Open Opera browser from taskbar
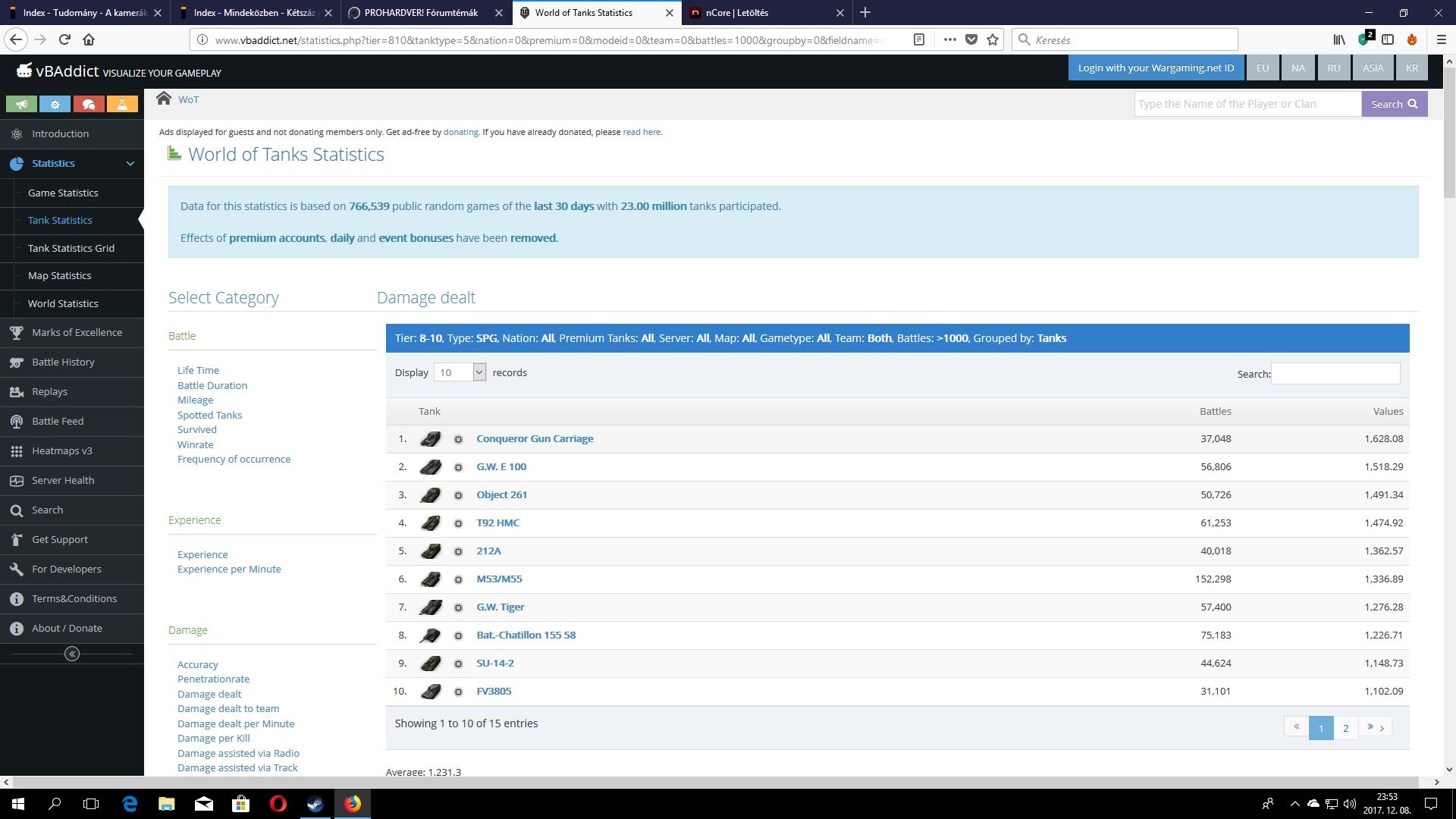The image size is (1456, 819). click(x=278, y=804)
